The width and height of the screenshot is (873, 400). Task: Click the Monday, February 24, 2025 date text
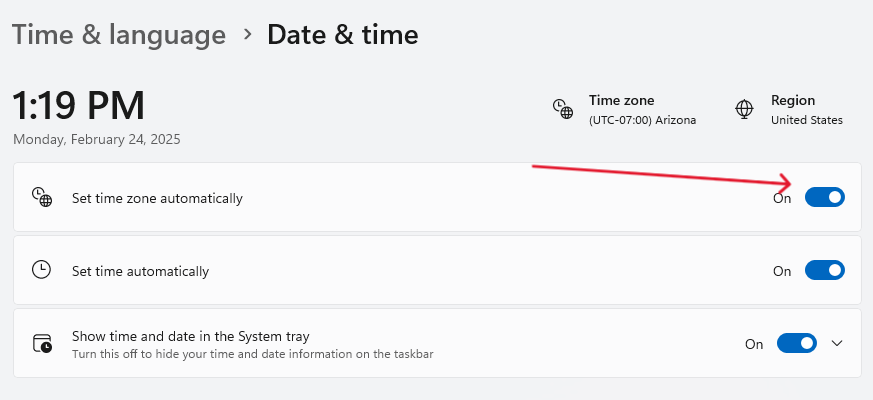coord(97,139)
